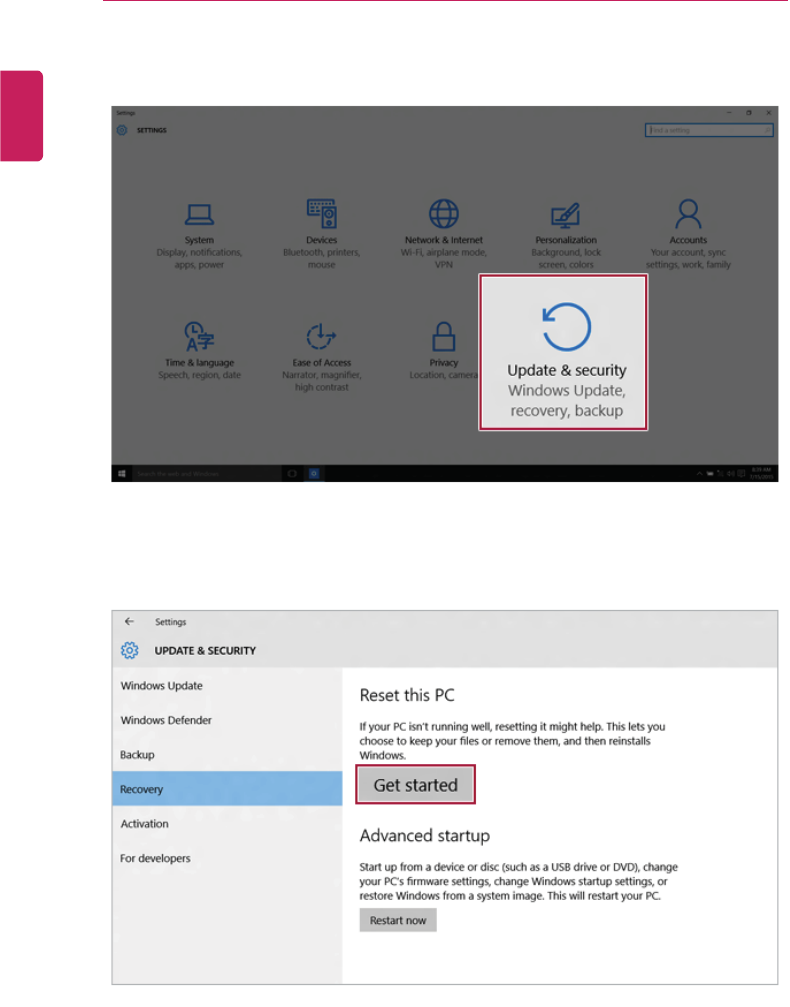
Task: Click 'Narrator, magnifier, high contrast' description
Action: tap(322, 381)
